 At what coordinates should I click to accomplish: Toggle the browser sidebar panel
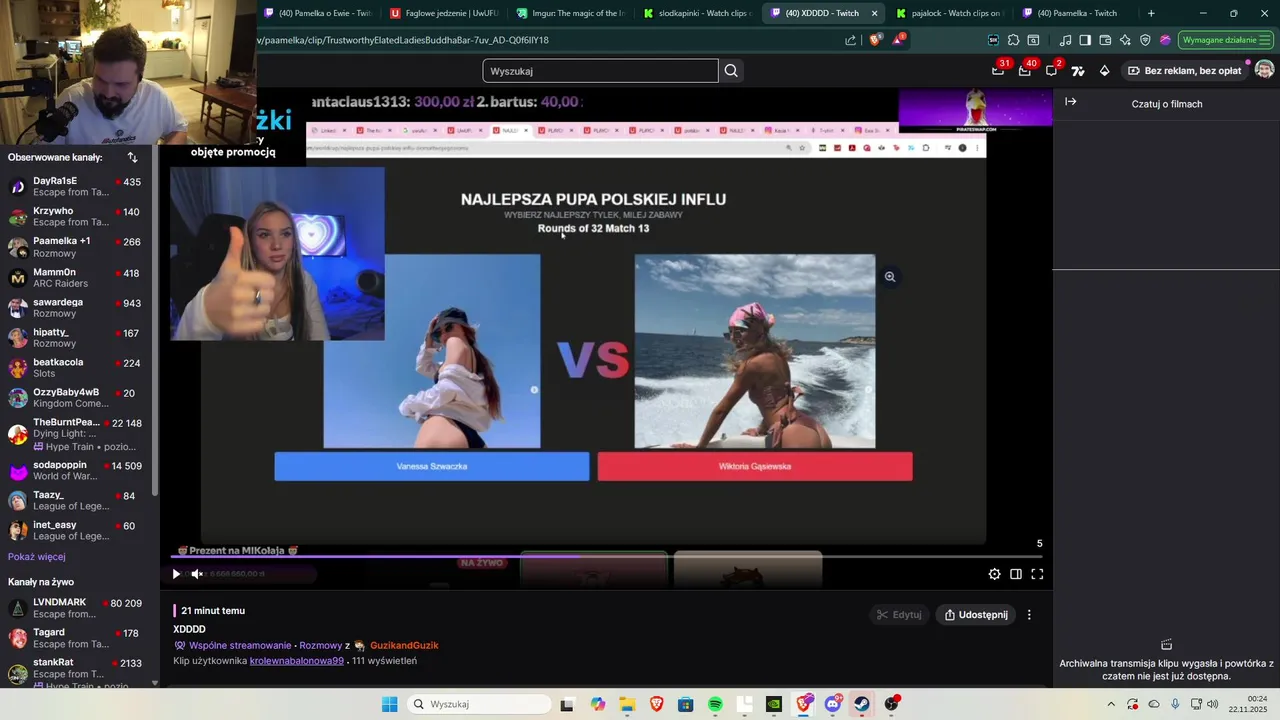(1085, 40)
